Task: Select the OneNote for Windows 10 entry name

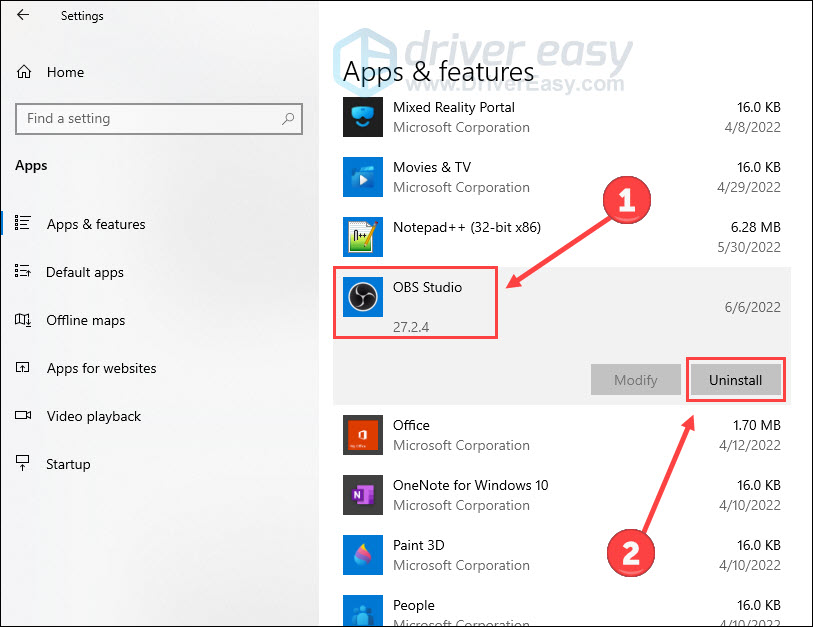Action: (470, 485)
